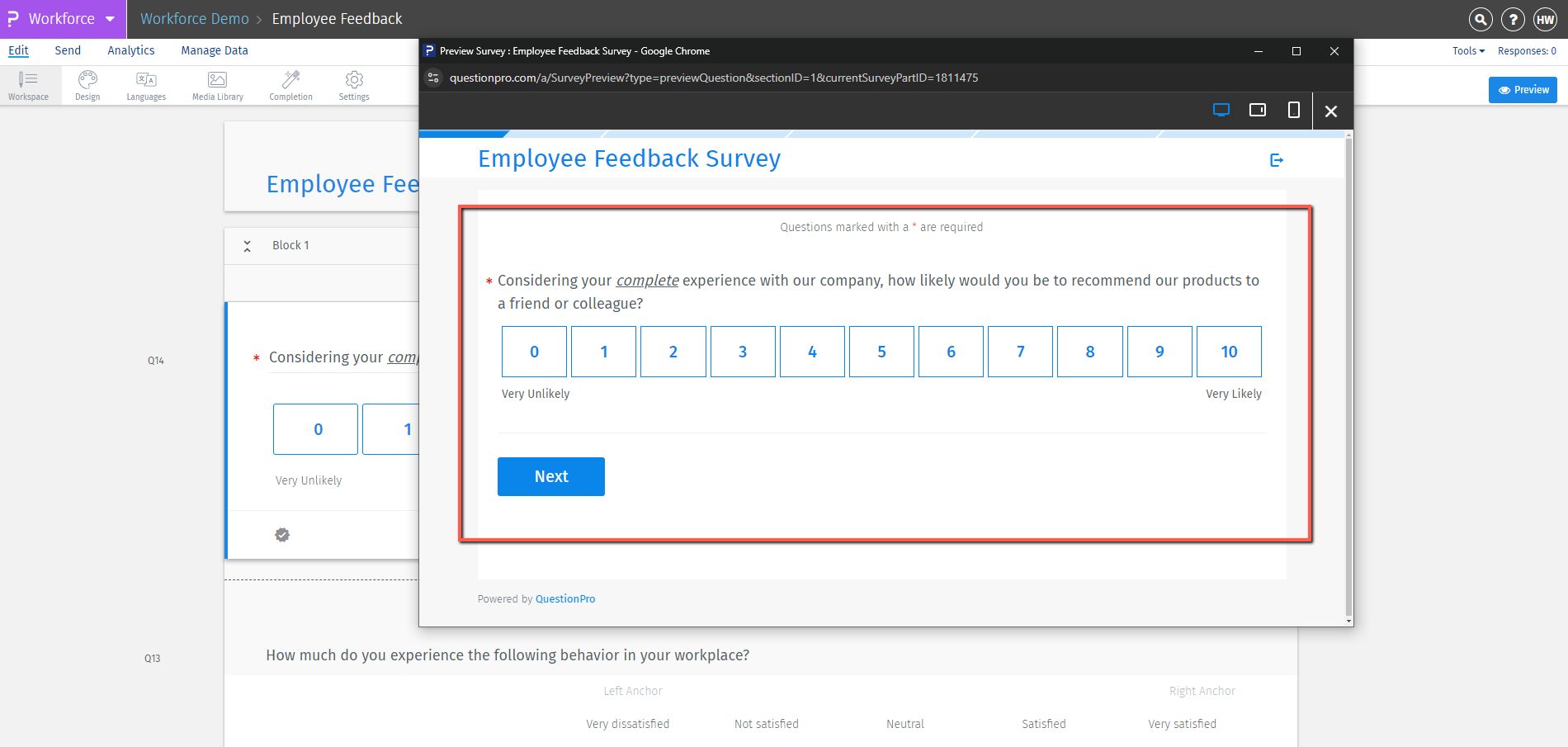Open the Completion settings
1568x747 pixels.
tap(290, 84)
